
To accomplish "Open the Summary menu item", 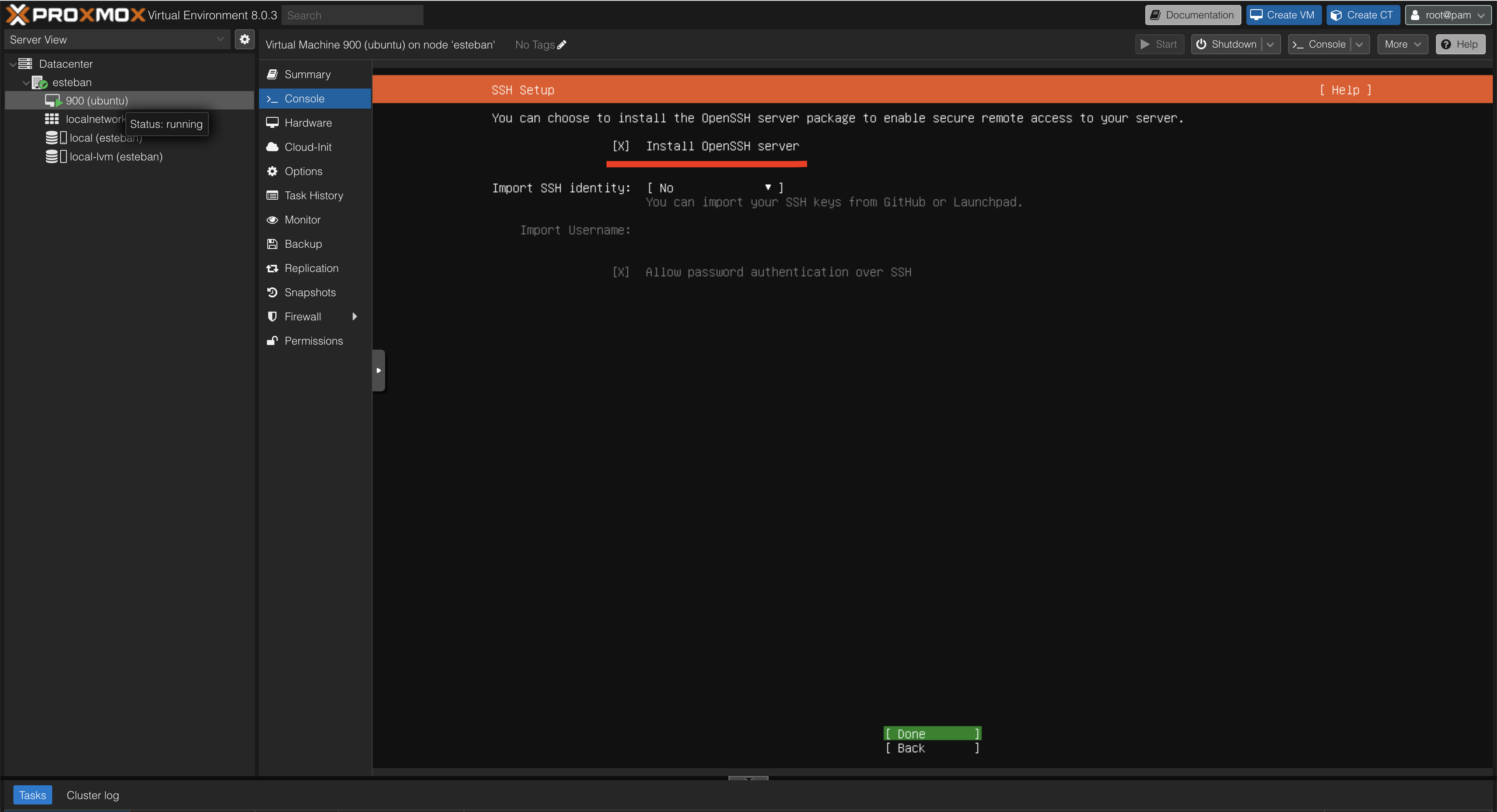I will (x=315, y=74).
